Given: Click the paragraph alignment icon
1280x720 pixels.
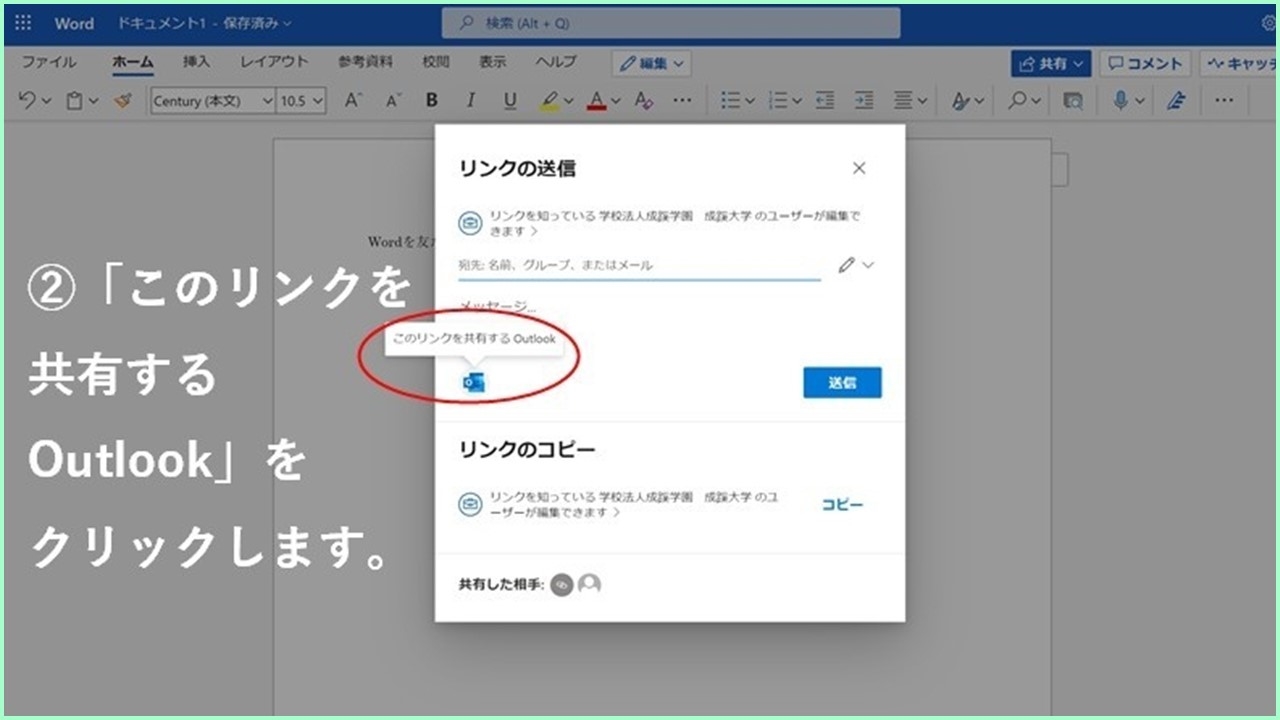Looking at the screenshot, I should click(x=903, y=100).
